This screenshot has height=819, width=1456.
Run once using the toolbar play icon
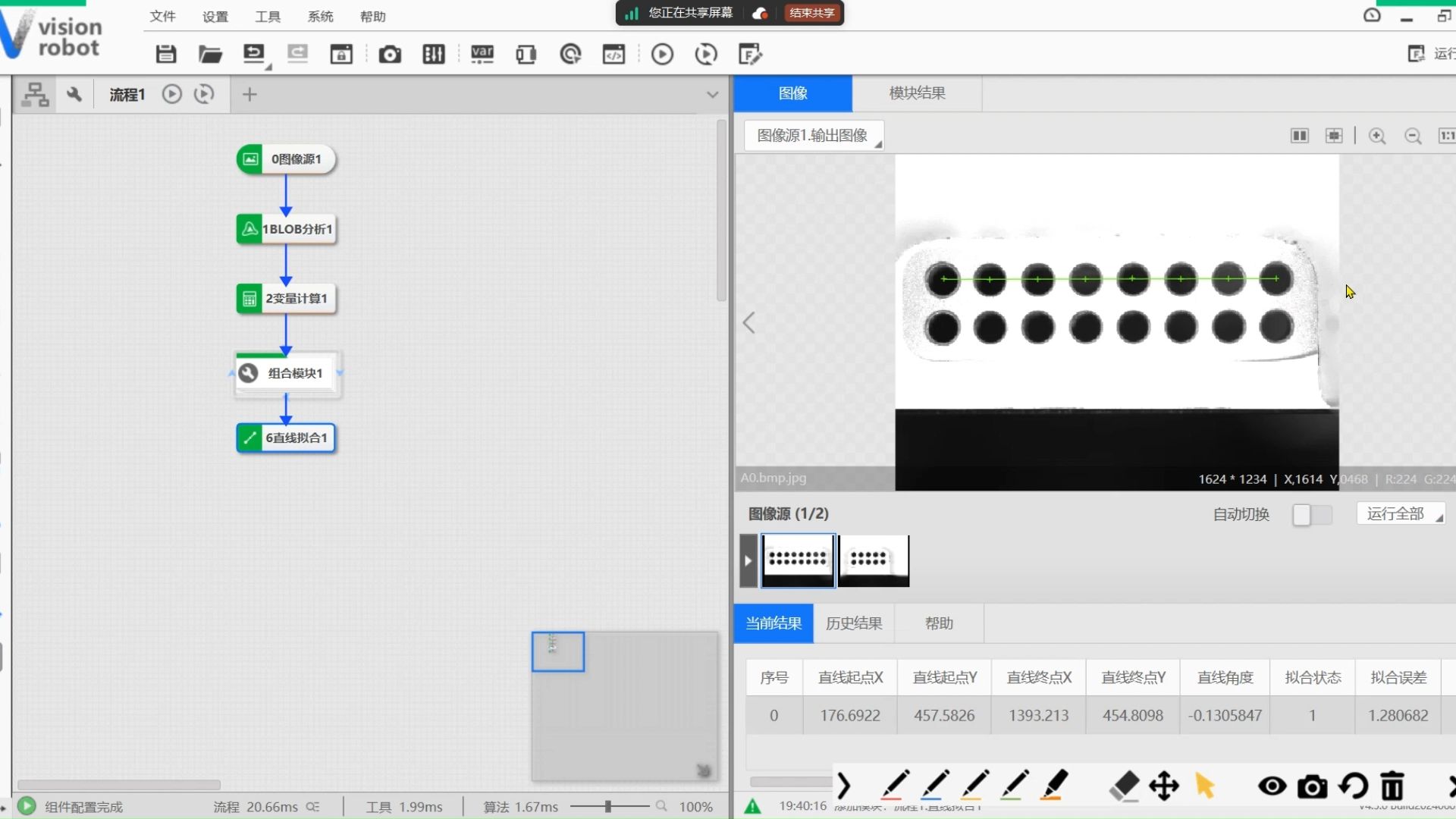coord(662,54)
